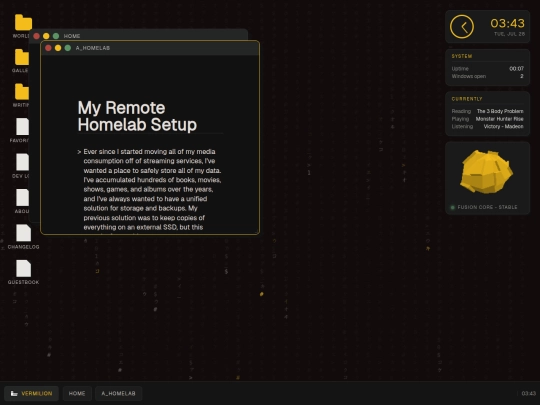Image resolution: width=540 pixels, height=405 pixels.
Task: Maximize the HOME window with green button
Action: [56, 36]
